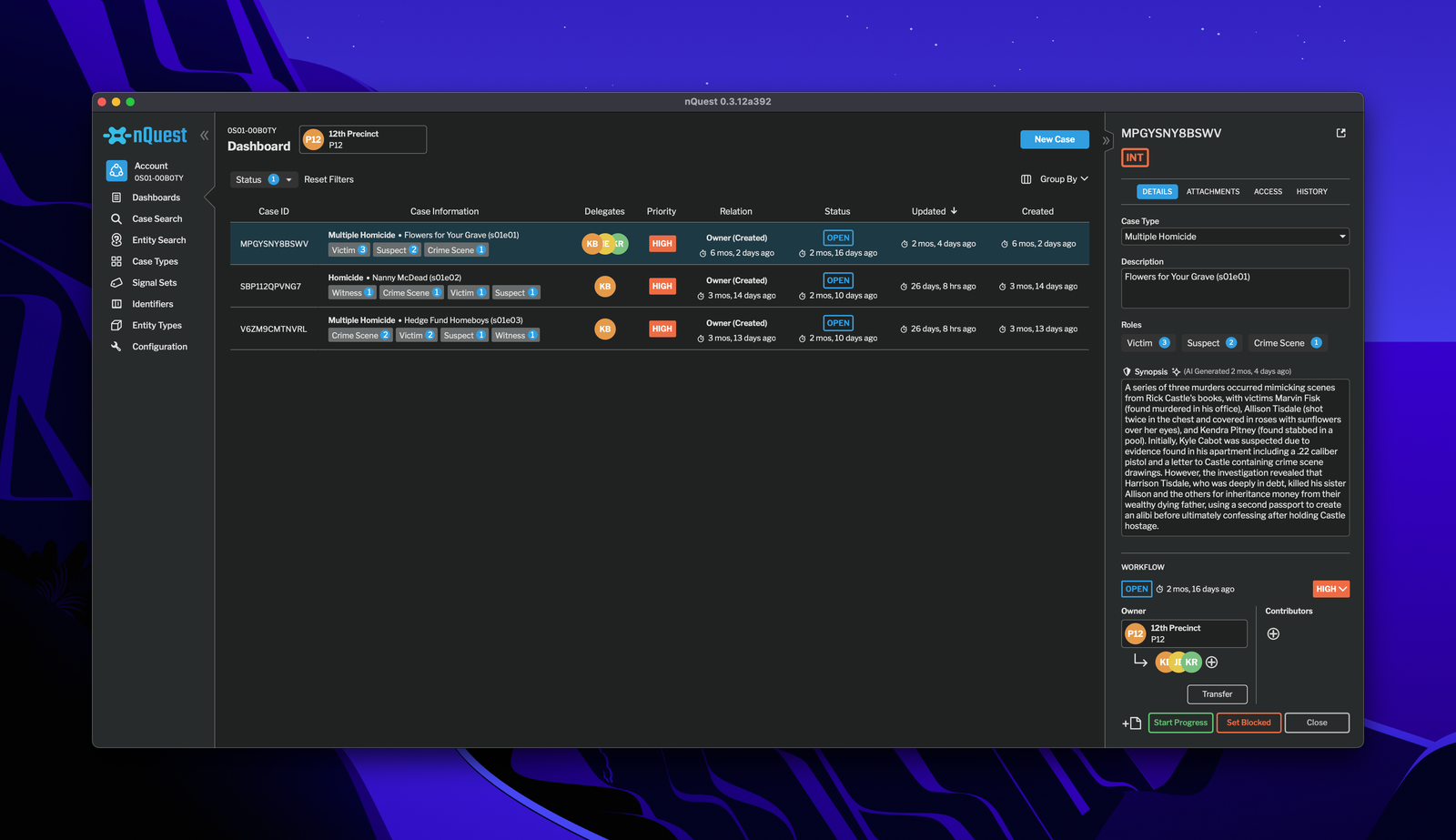Regenerate the AI synopsis using the sparkle icon

pos(1176,371)
